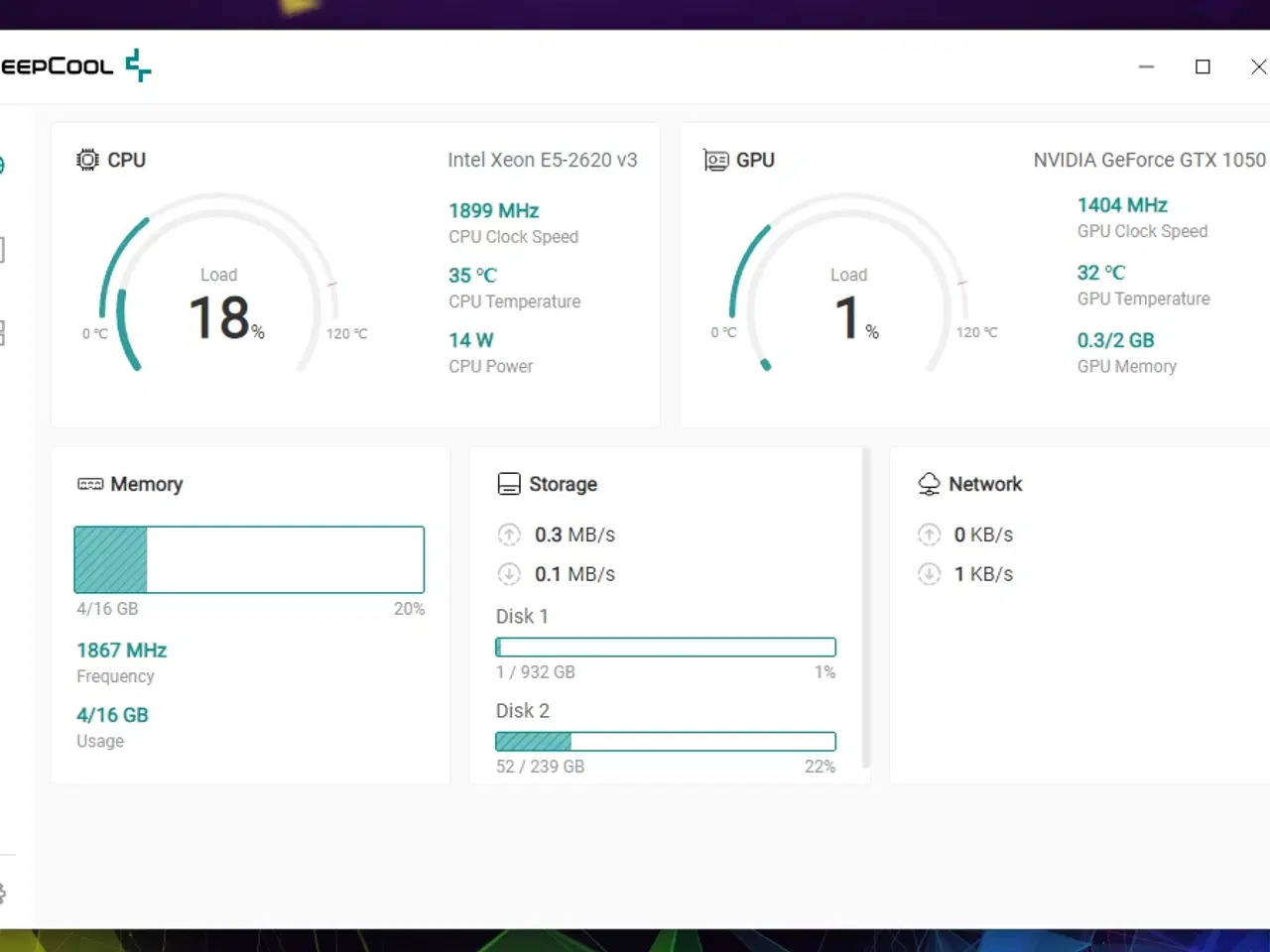Click the CPU Power label

[491, 366]
